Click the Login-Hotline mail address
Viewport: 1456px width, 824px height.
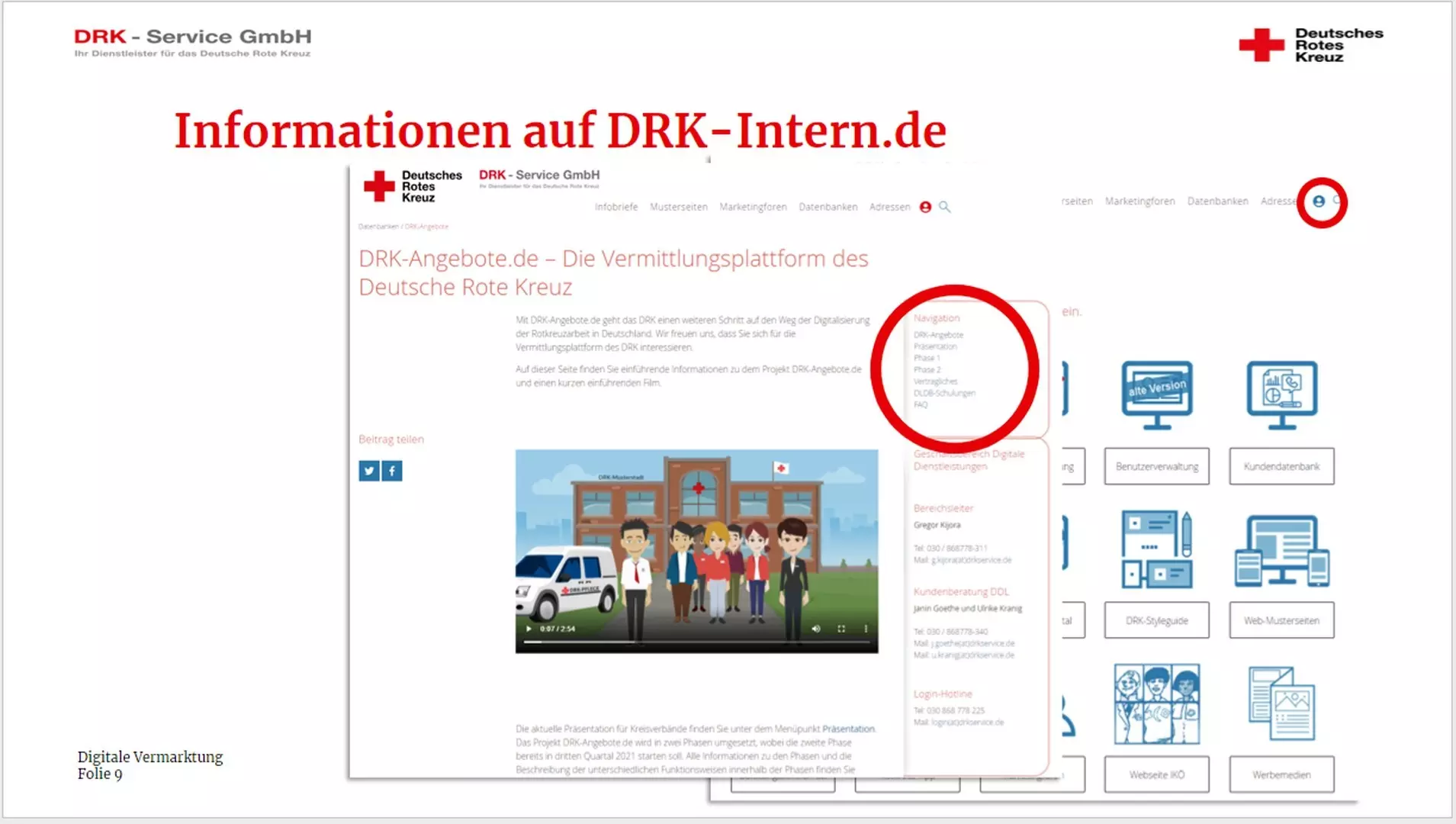(967, 722)
